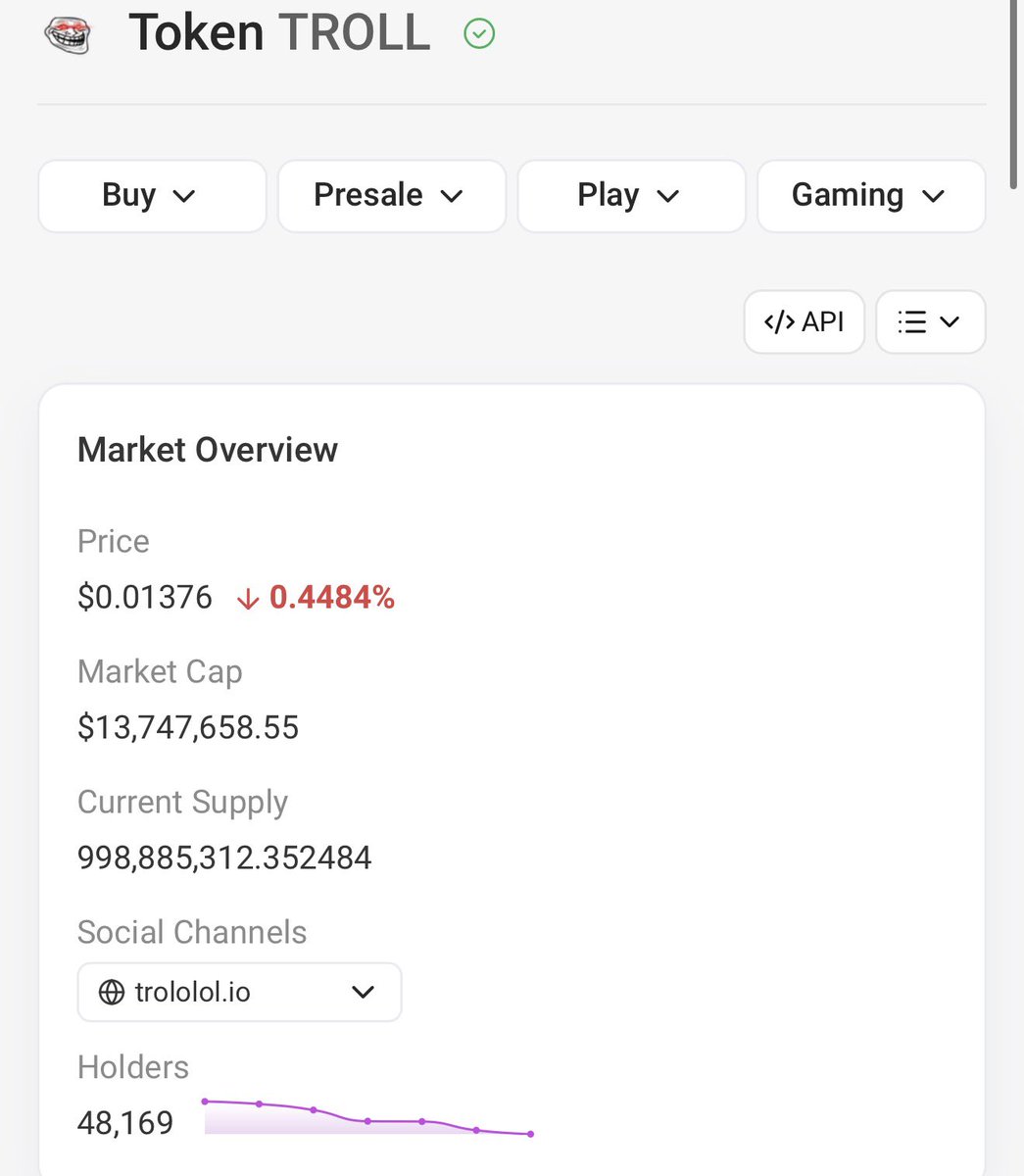
Task: Click the Current Supply label
Action: [x=182, y=802]
